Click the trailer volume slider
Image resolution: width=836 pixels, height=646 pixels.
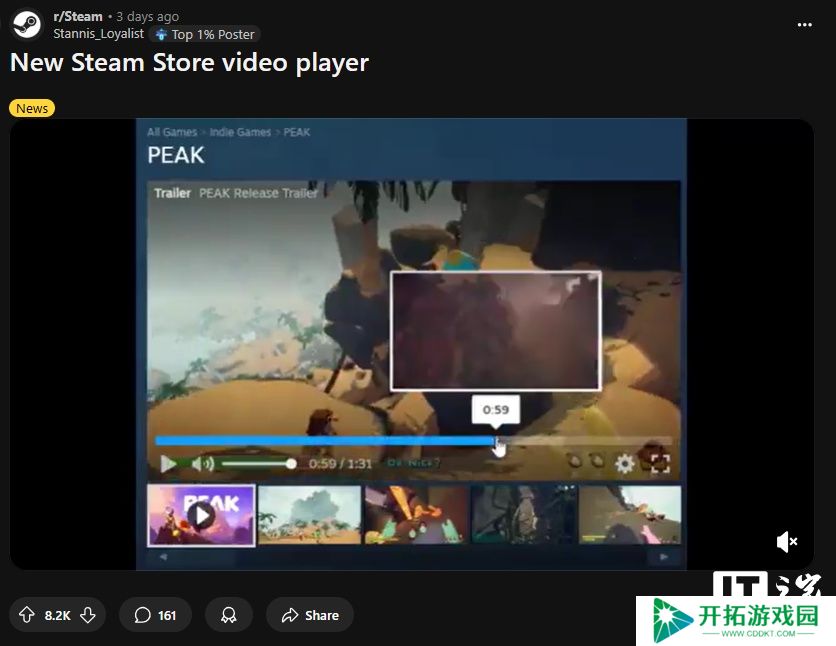point(259,464)
